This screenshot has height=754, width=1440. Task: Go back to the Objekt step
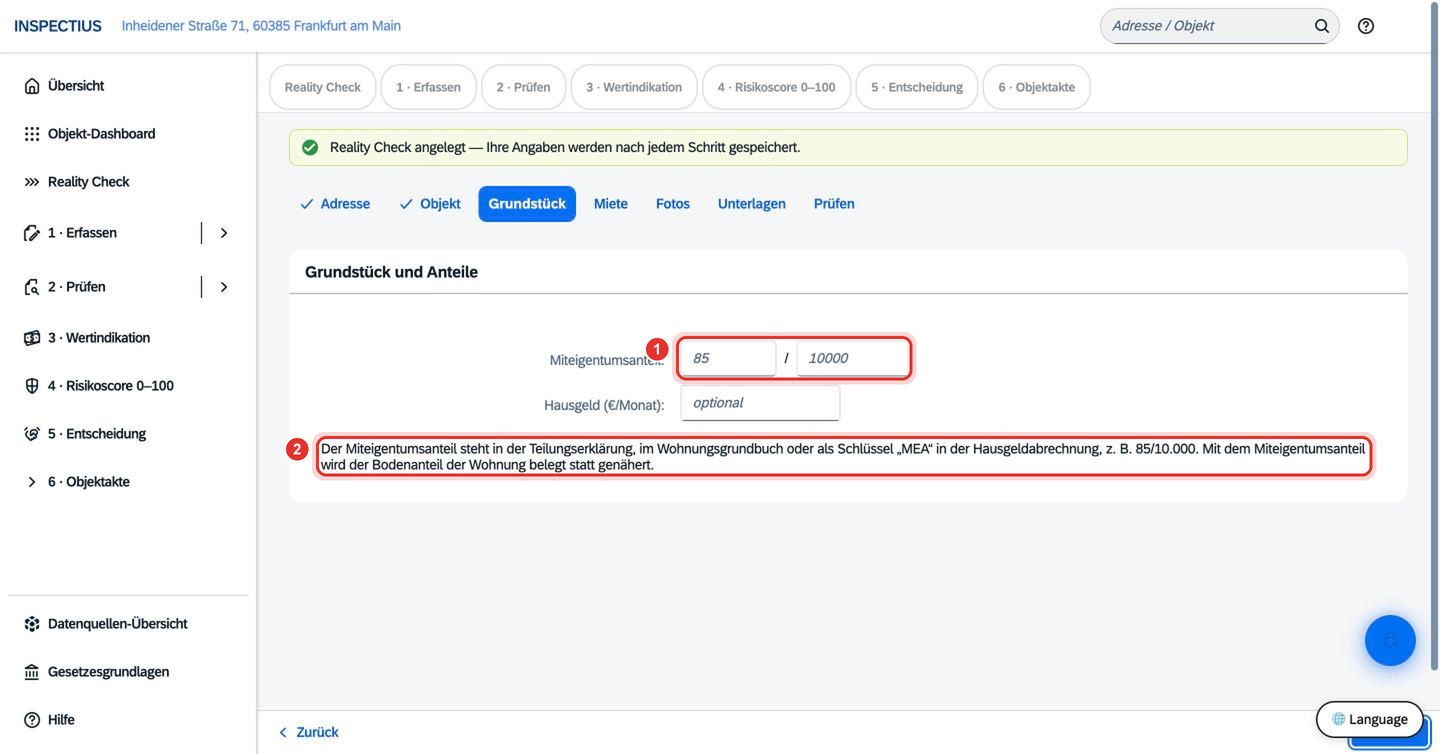point(430,204)
